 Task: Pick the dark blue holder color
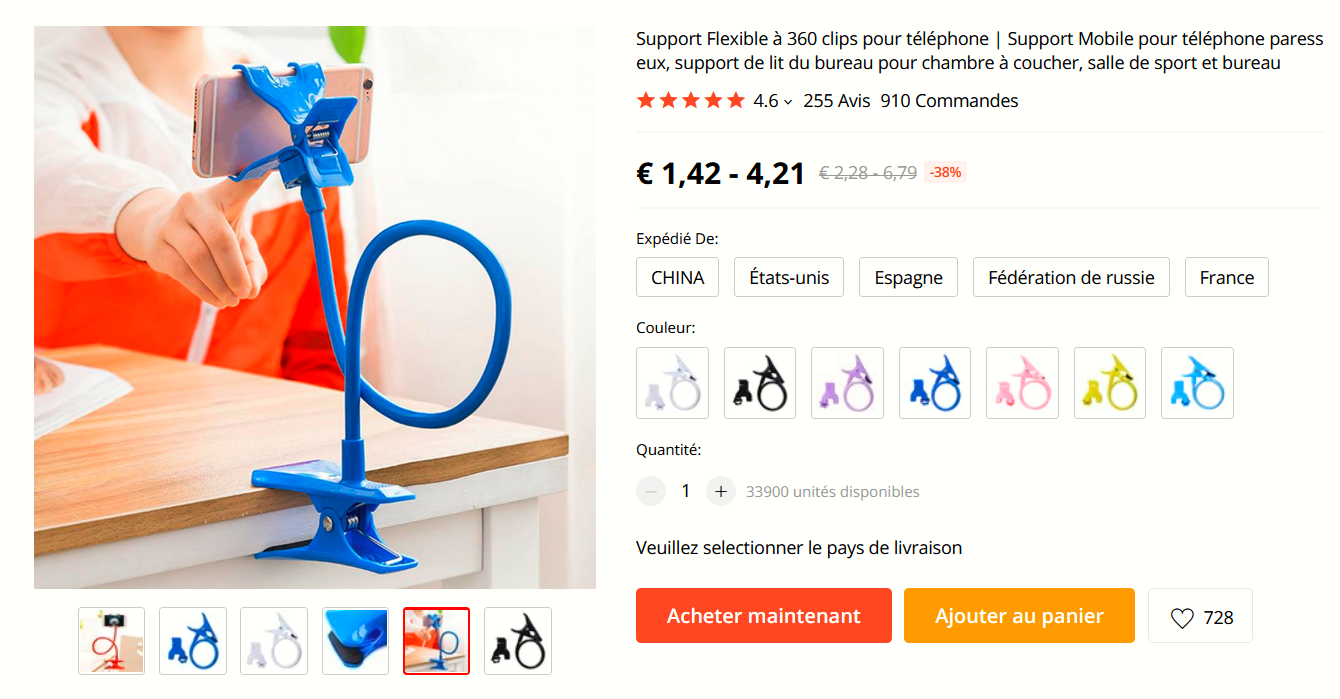pos(935,383)
